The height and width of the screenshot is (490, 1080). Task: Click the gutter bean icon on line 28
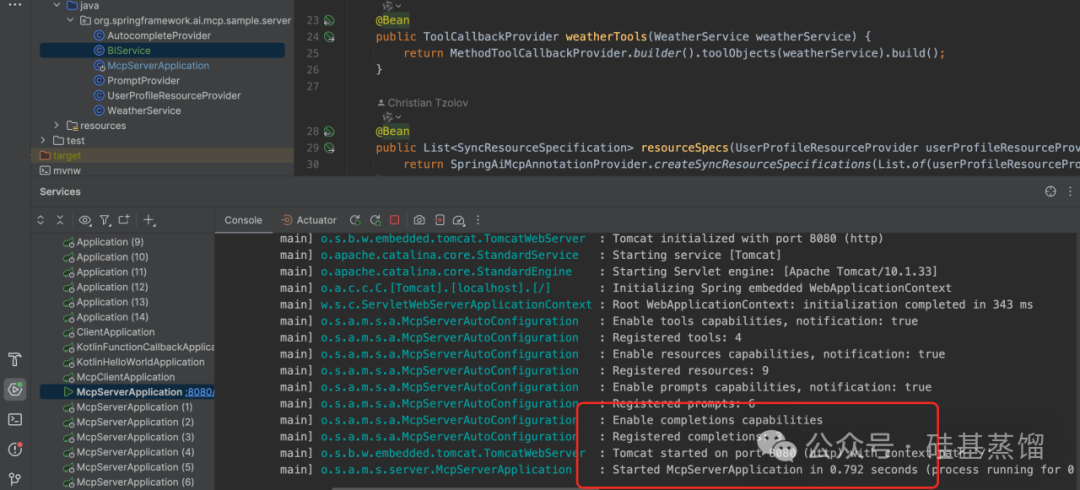329,131
